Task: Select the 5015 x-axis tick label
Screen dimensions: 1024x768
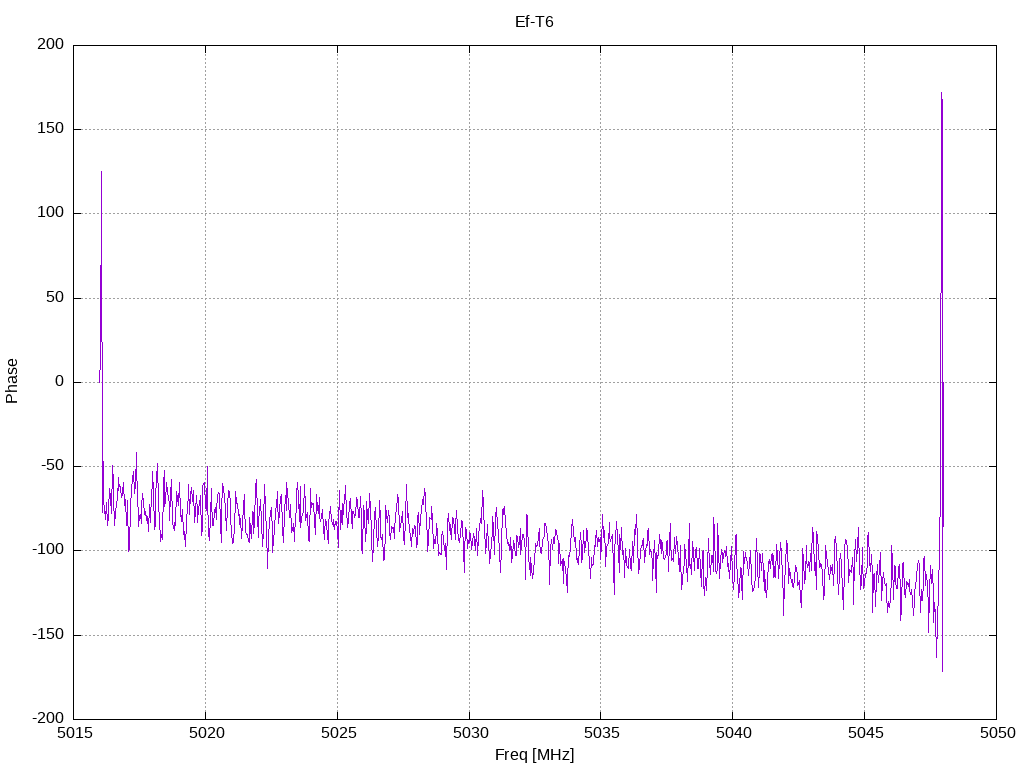Action: click(x=74, y=733)
